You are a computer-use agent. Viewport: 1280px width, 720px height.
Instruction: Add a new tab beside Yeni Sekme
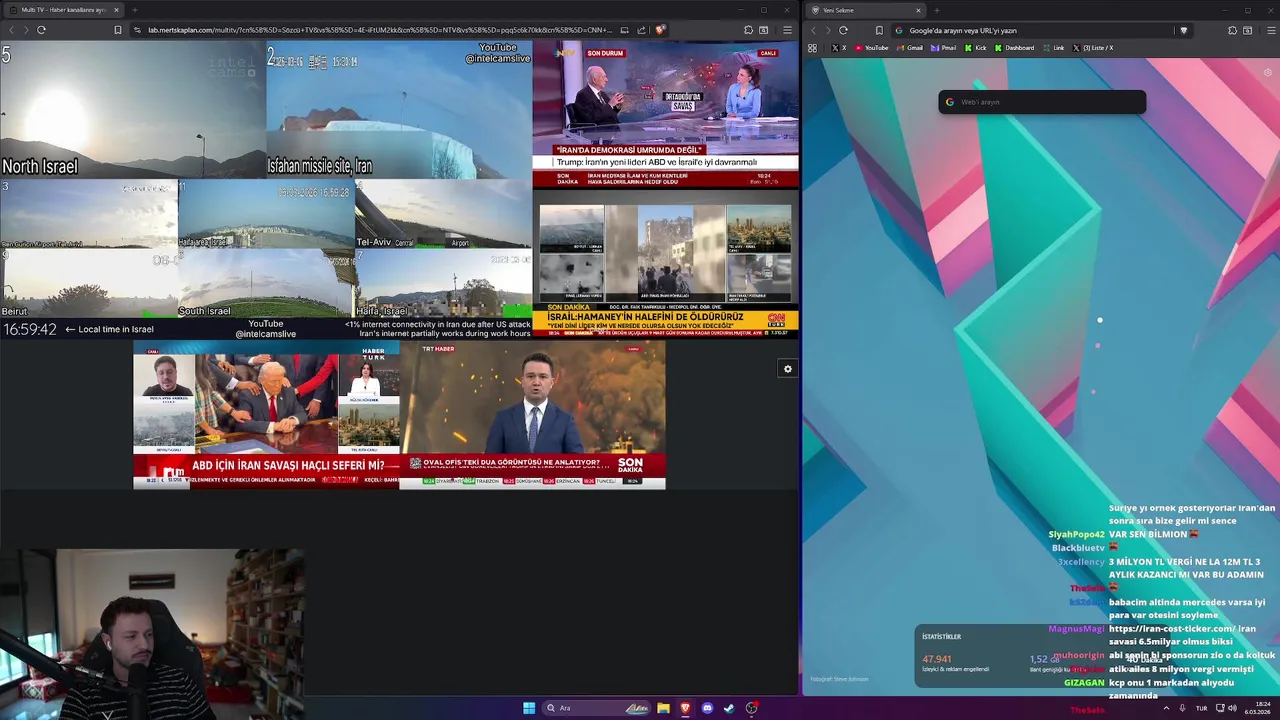pos(937,10)
